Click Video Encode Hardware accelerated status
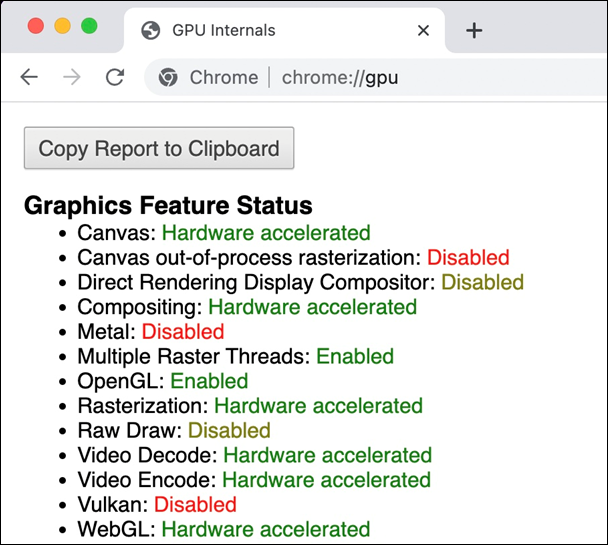Image resolution: width=608 pixels, height=545 pixels. pos(326,480)
